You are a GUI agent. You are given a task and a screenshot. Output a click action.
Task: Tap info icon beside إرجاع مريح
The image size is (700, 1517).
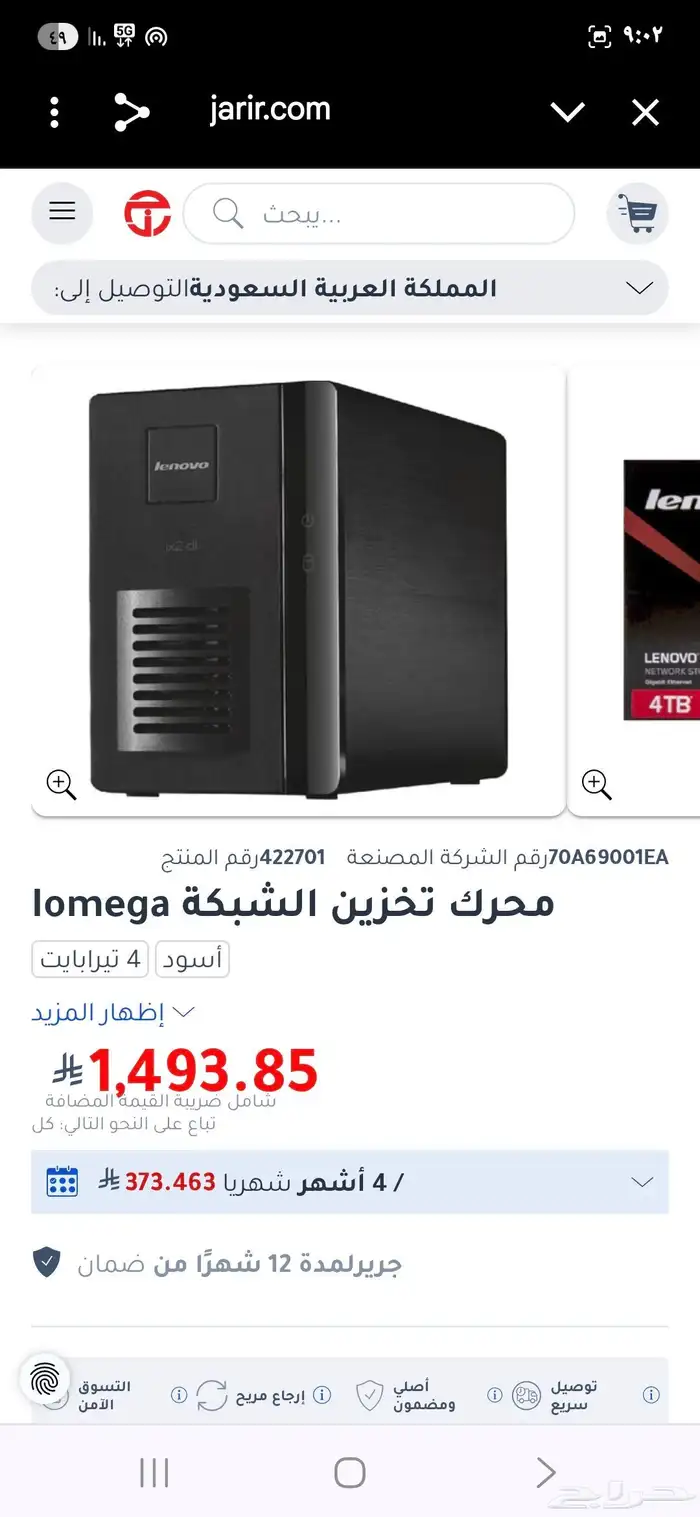pos(322,1395)
